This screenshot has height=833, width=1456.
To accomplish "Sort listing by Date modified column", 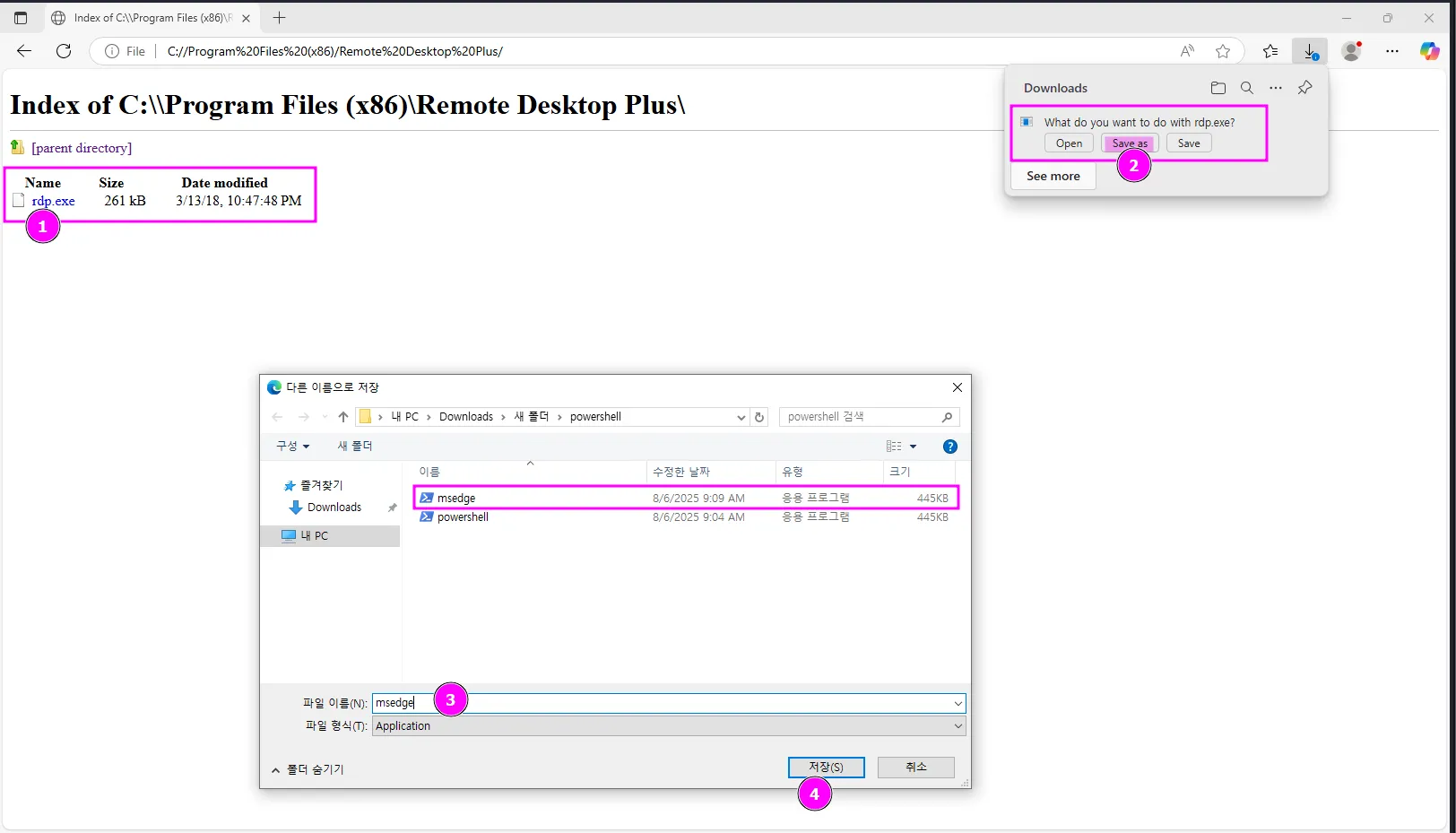I will (x=224, y=183).
